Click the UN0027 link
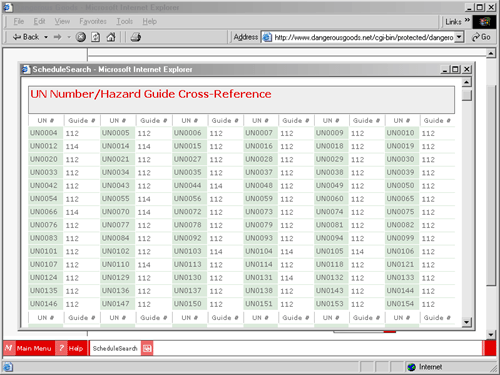The width and height of the screenshot is (500, 375). (x=188, y=159)
